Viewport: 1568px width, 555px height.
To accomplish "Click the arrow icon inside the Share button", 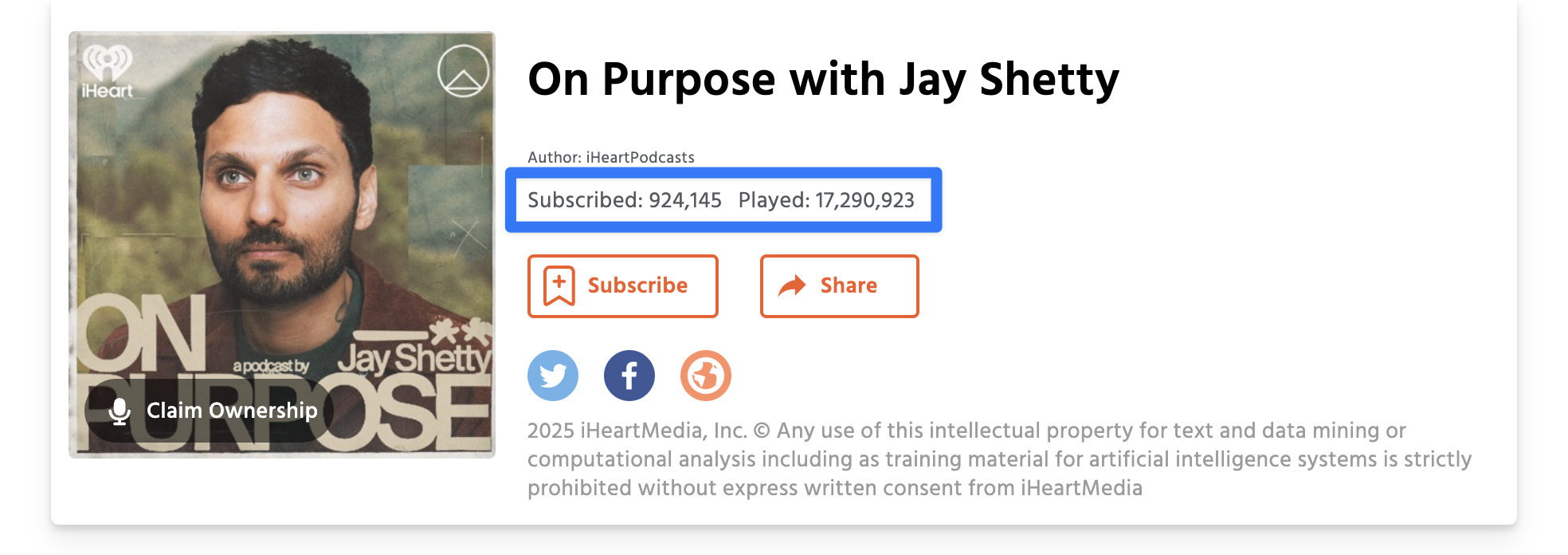I will pos(792,285).
